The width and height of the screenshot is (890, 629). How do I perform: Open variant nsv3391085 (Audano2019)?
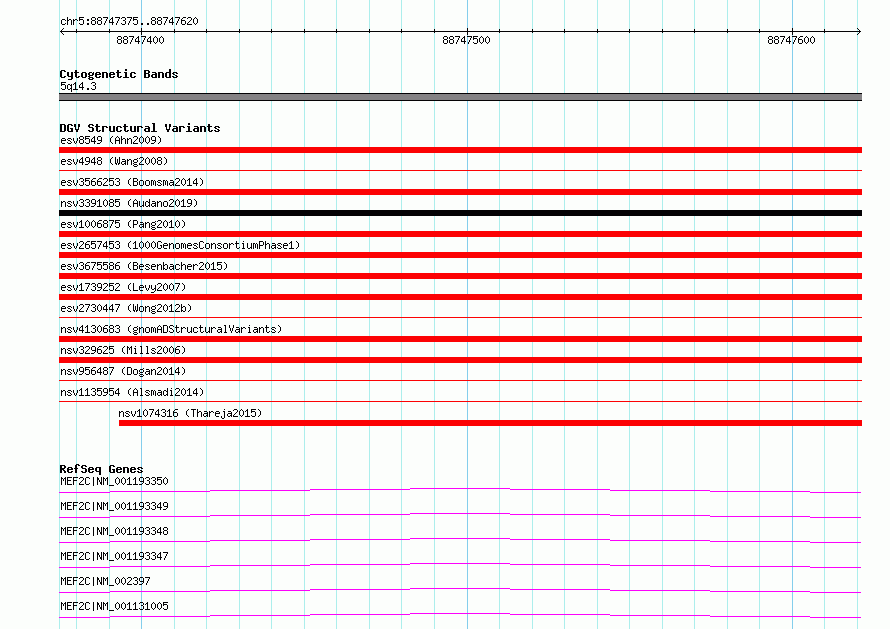coord(129,203)
